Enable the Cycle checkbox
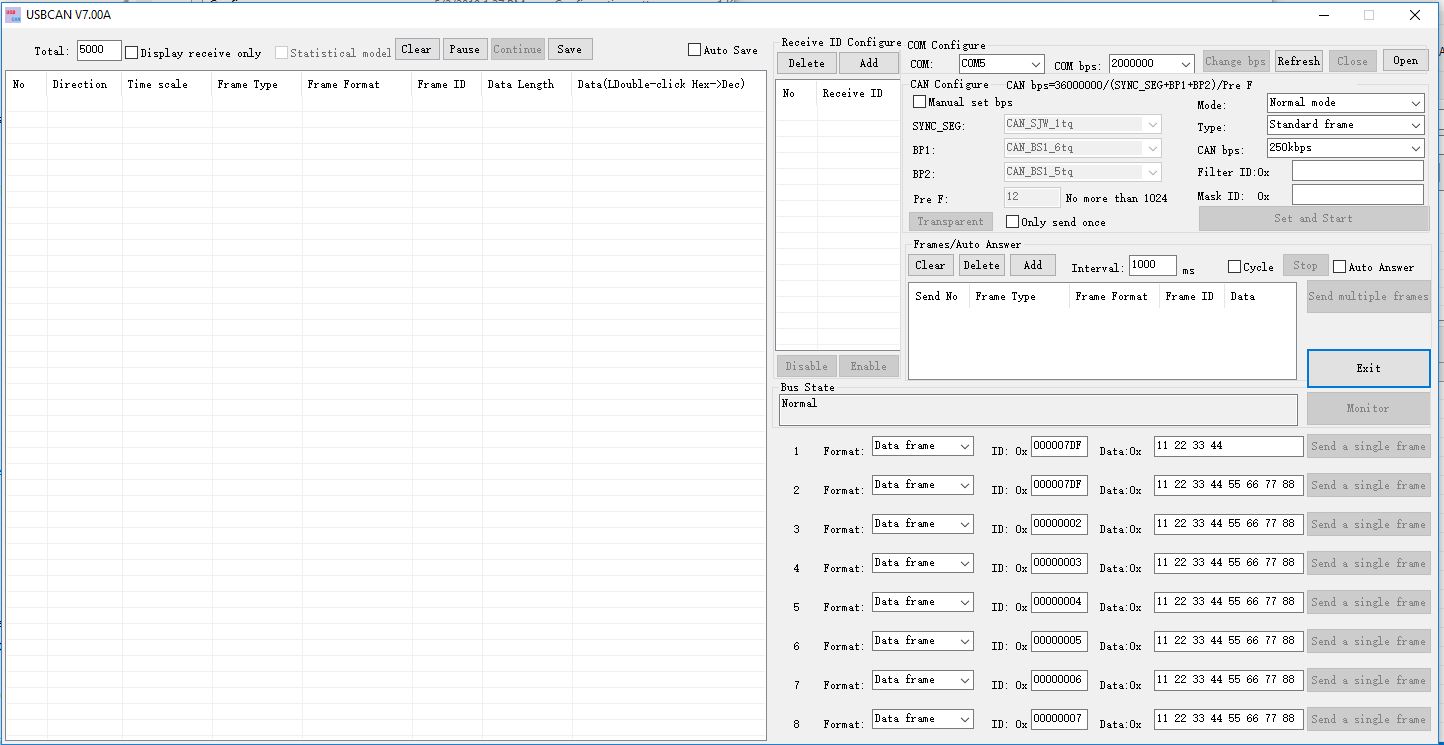Viewport: 1444px width, 745px height. coord(1234,267)
